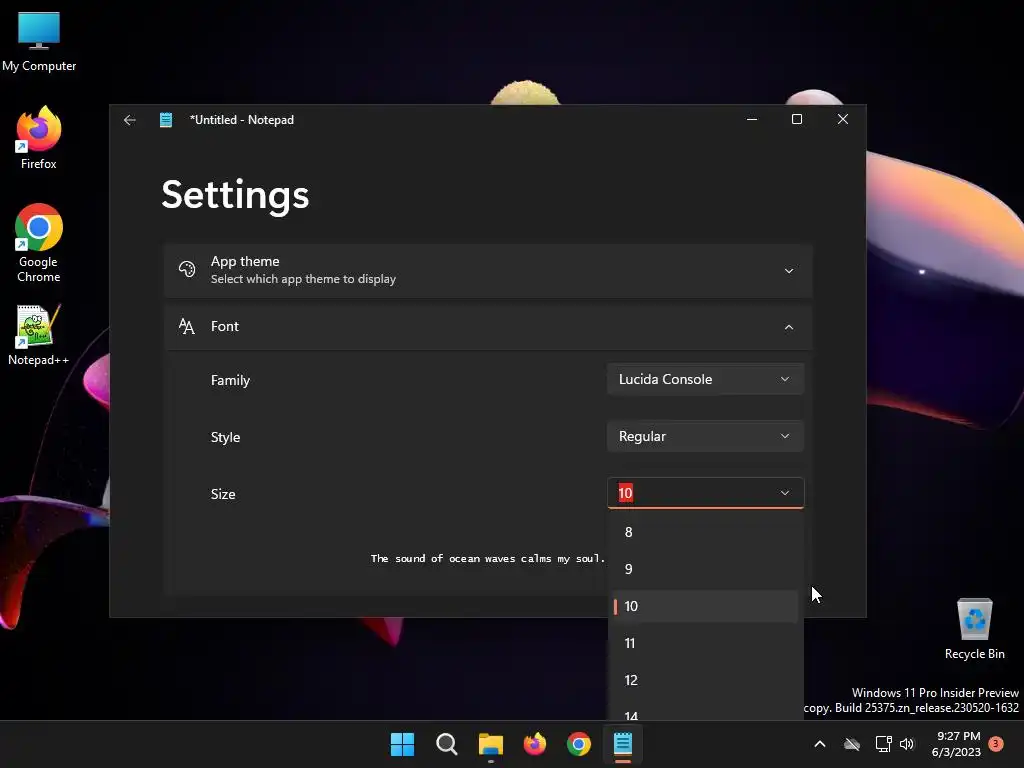Open the Family dropdown showing Lucida Console
The width and height of the screenshot is (1024, 768).
point(705,379)
